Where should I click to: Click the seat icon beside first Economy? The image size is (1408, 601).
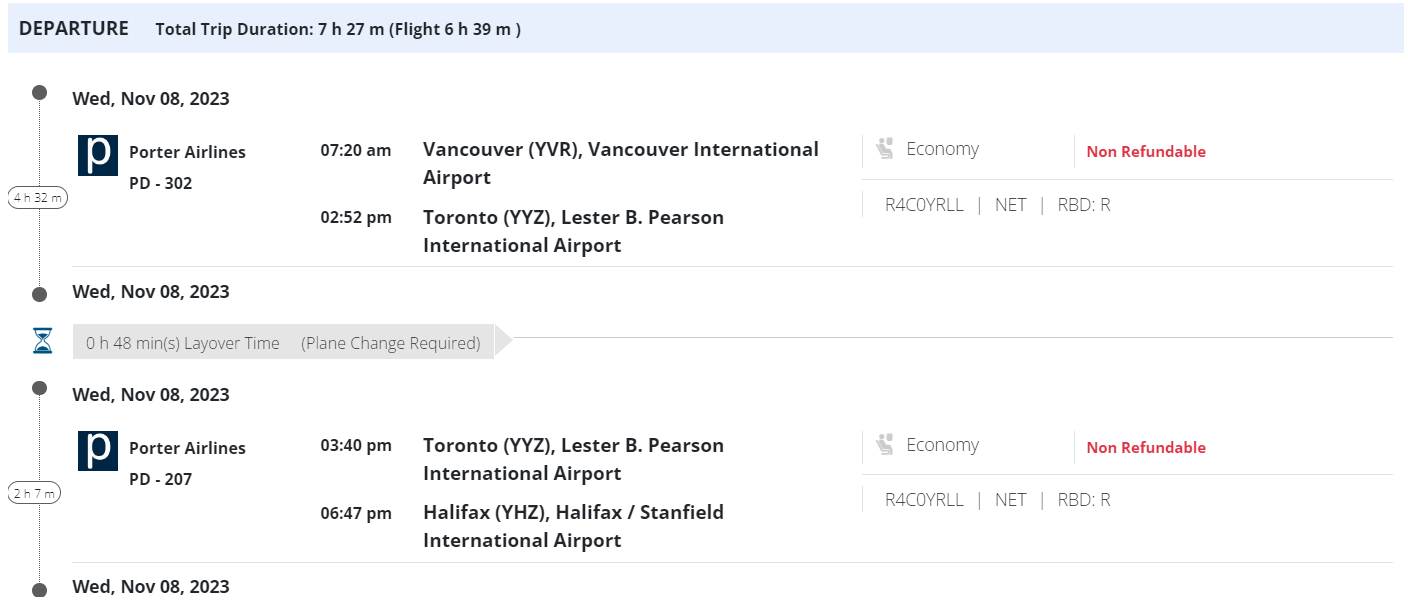[884, 149]
